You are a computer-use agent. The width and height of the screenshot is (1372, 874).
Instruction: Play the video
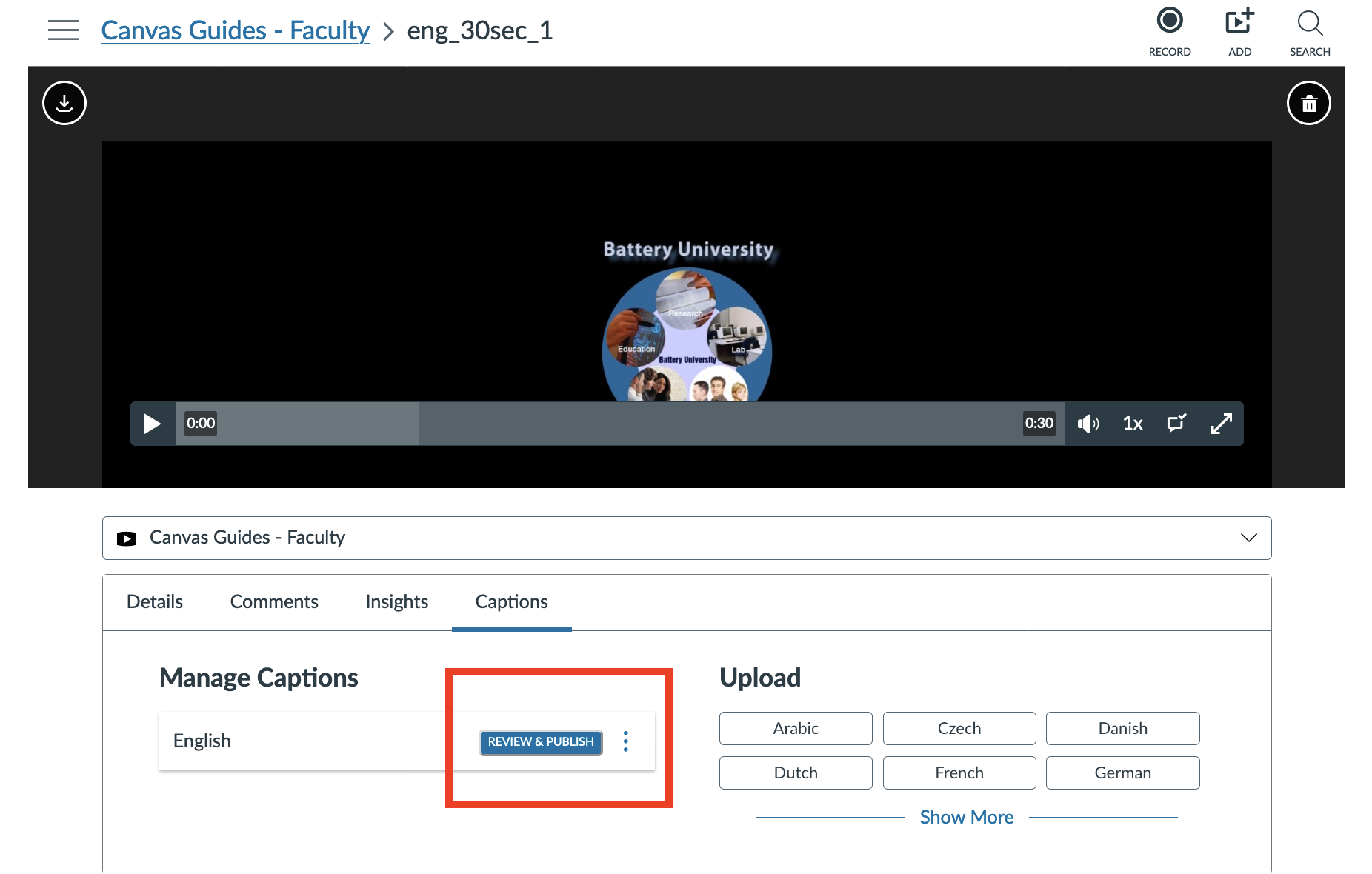coord(152,424)
